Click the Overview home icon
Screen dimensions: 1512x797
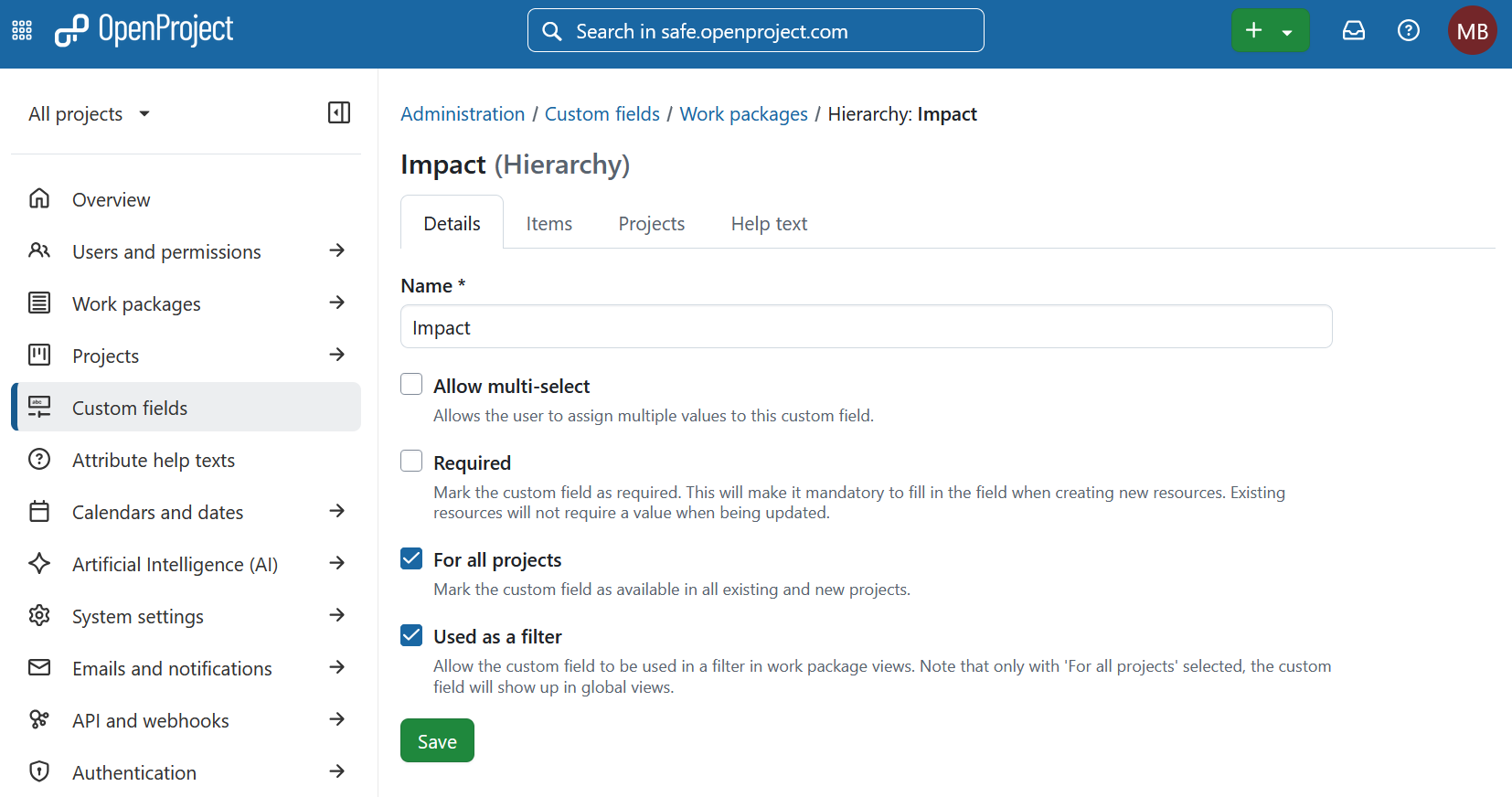point(39,198)
